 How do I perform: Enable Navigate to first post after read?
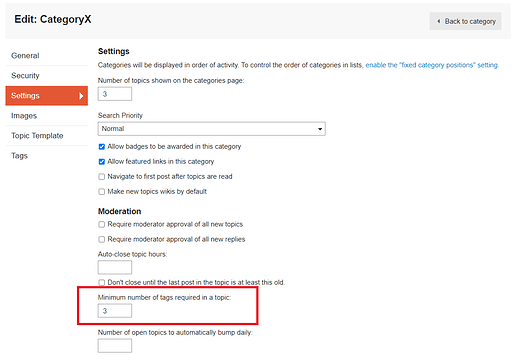[x=102, y=177]
